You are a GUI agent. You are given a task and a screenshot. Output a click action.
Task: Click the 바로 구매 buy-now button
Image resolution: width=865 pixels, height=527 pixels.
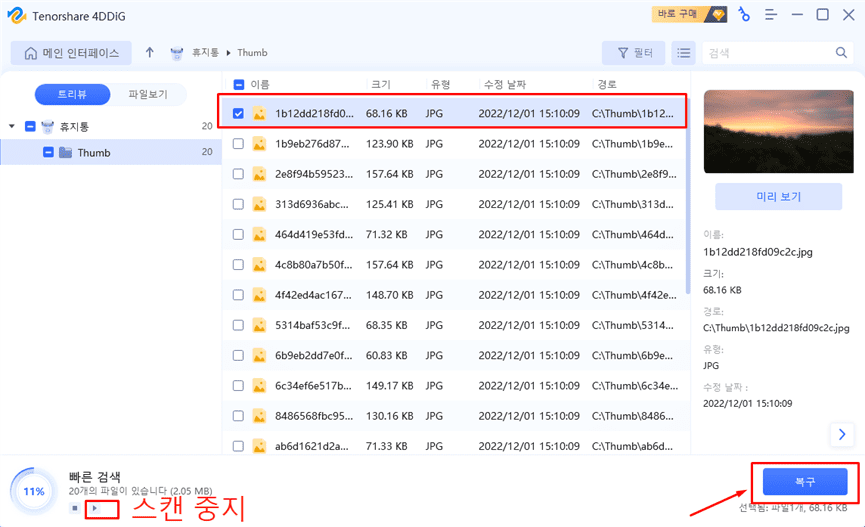tap(690, 14)
